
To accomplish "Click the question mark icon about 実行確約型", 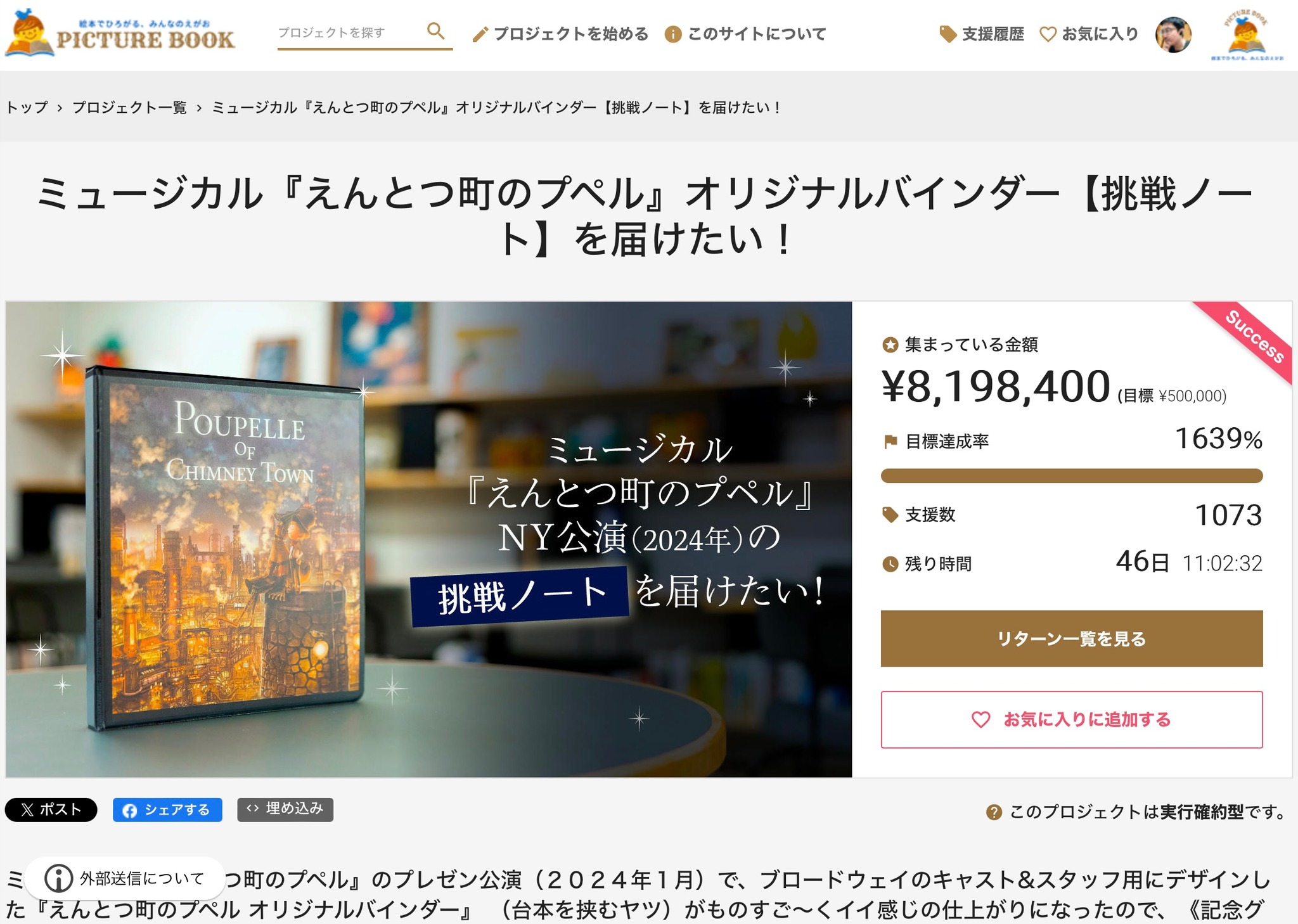I will coord(994,812).
